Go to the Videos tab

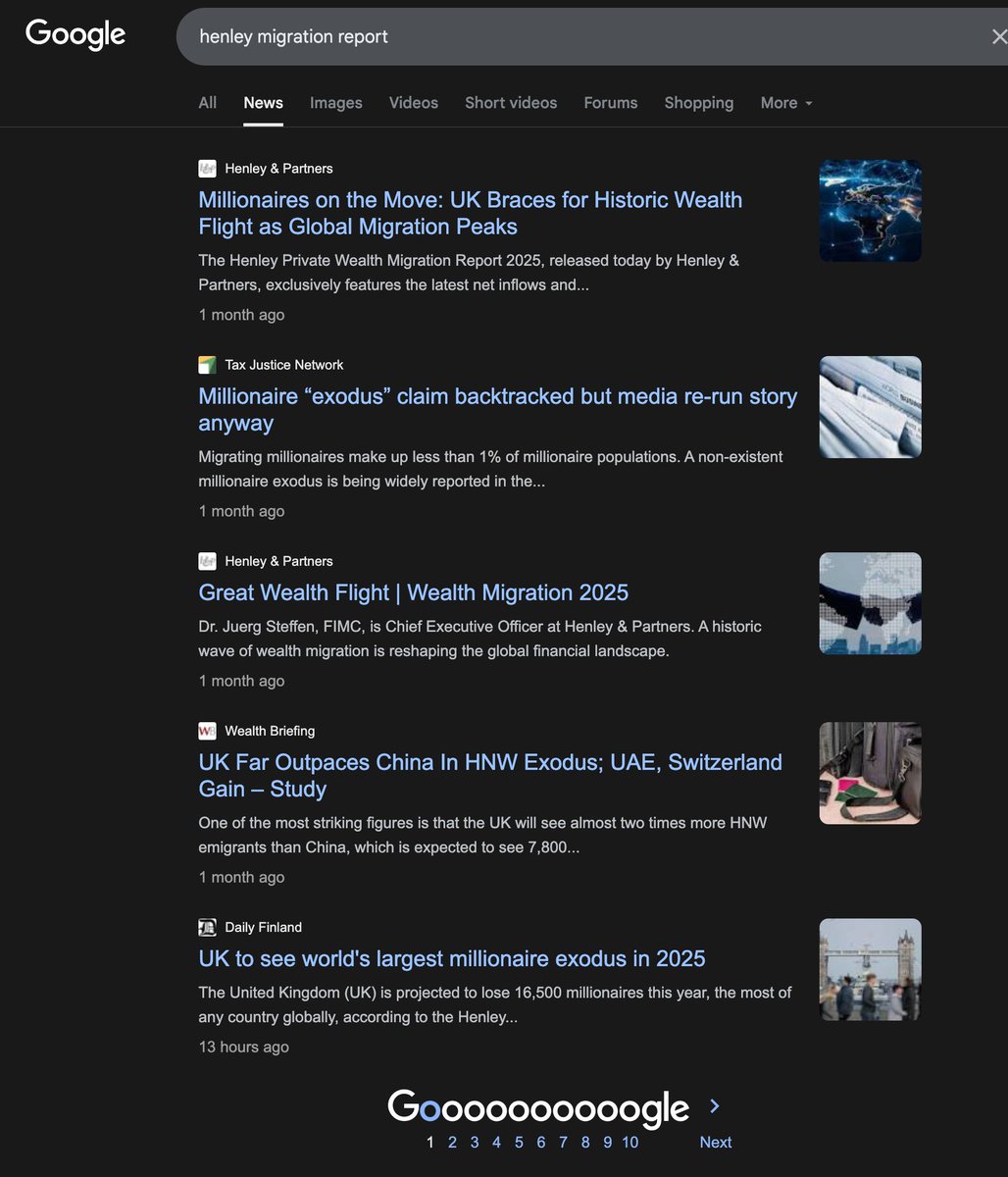pos(414,103)
